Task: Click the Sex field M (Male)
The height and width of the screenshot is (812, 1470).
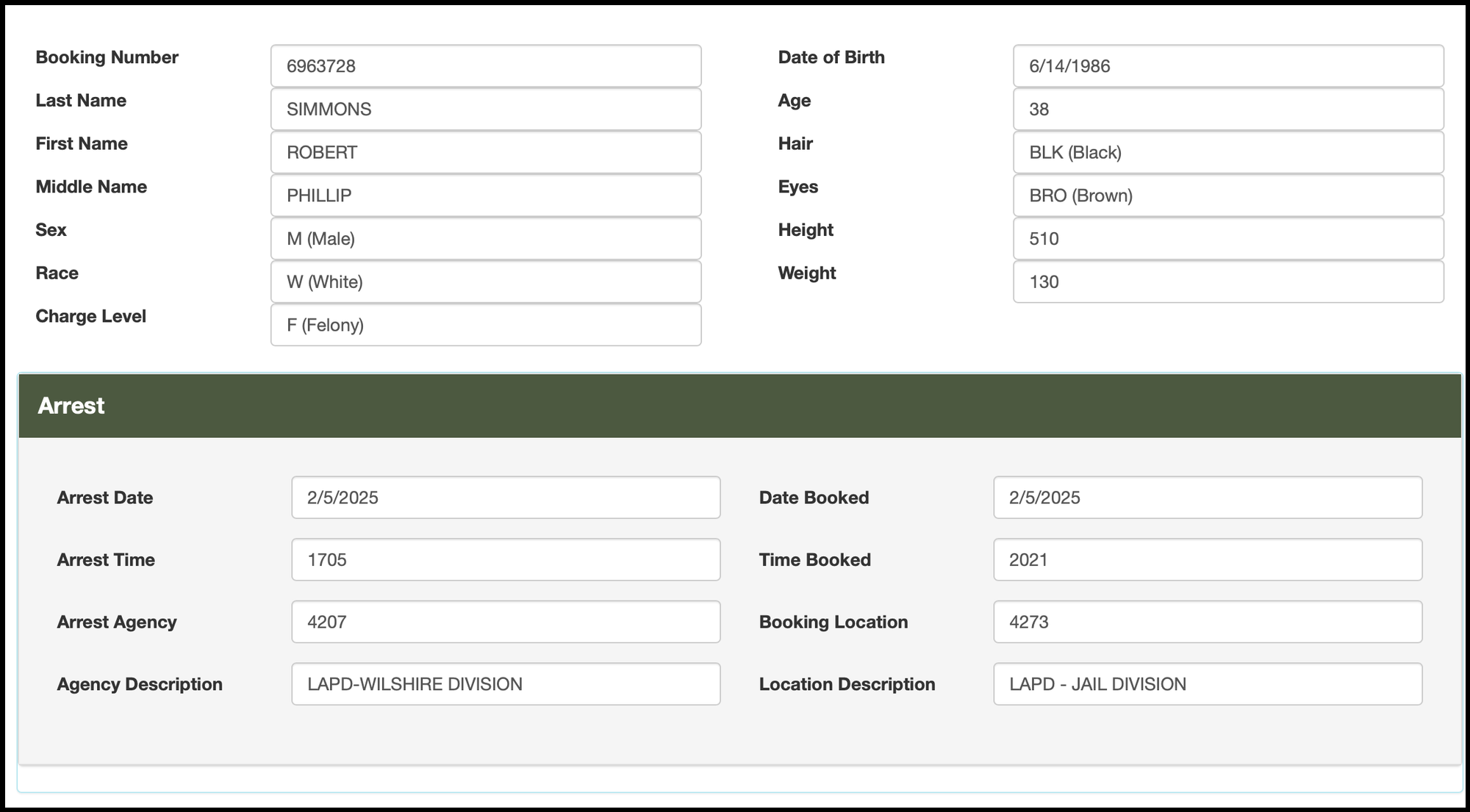Action: (485, 239)
